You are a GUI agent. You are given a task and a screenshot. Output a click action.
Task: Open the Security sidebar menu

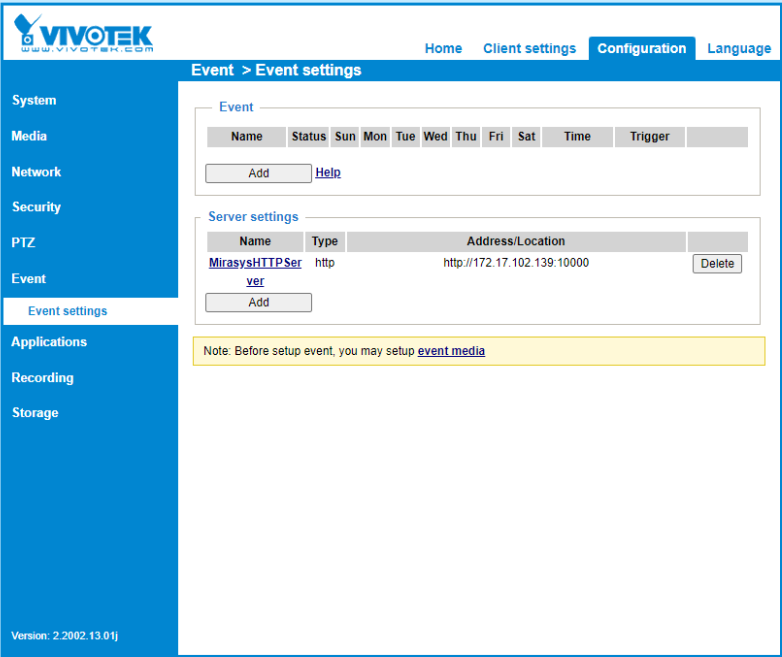click(x=36, y=207)
